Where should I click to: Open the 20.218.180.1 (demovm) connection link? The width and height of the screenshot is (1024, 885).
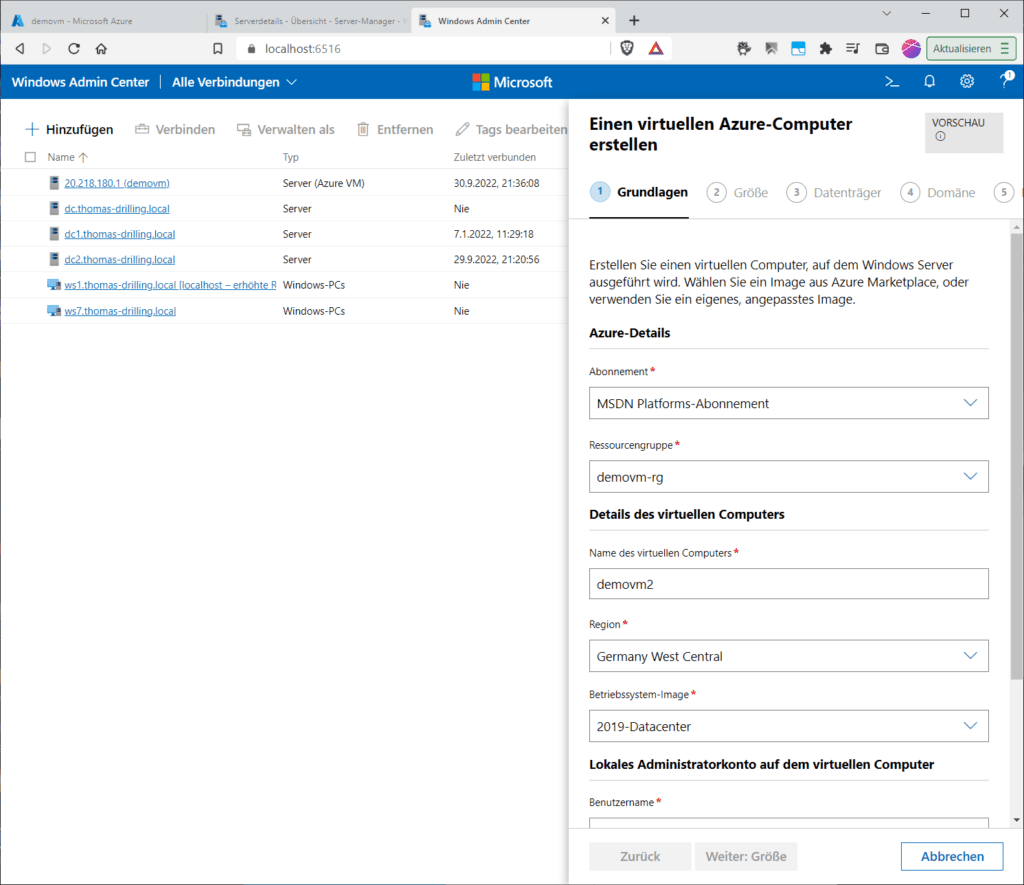click(117, 183)
